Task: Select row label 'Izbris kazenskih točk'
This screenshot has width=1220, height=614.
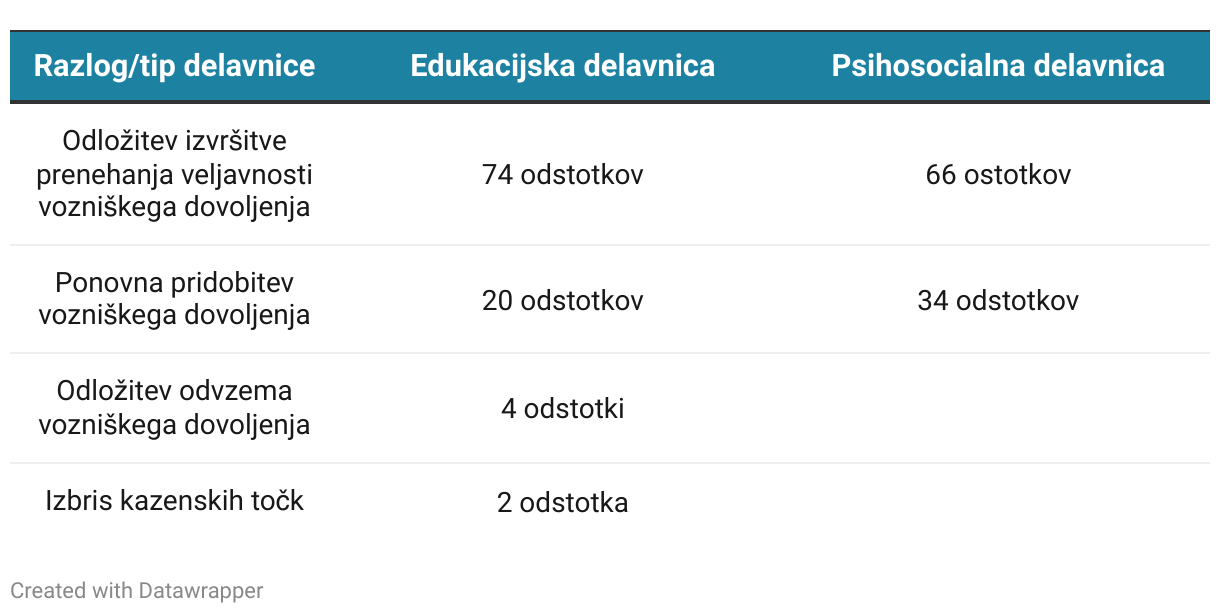Action: (x=174, y=500)
